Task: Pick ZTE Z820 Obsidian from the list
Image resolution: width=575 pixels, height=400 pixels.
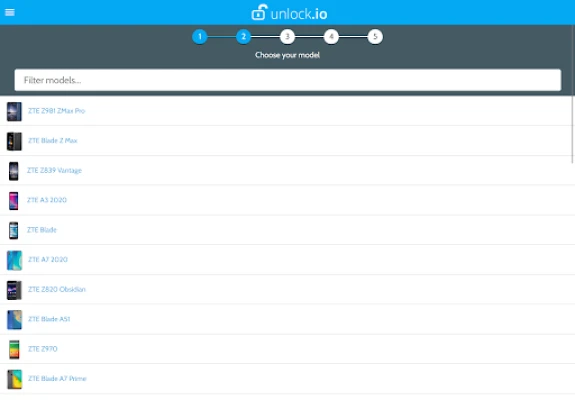Action: point(57,289)
